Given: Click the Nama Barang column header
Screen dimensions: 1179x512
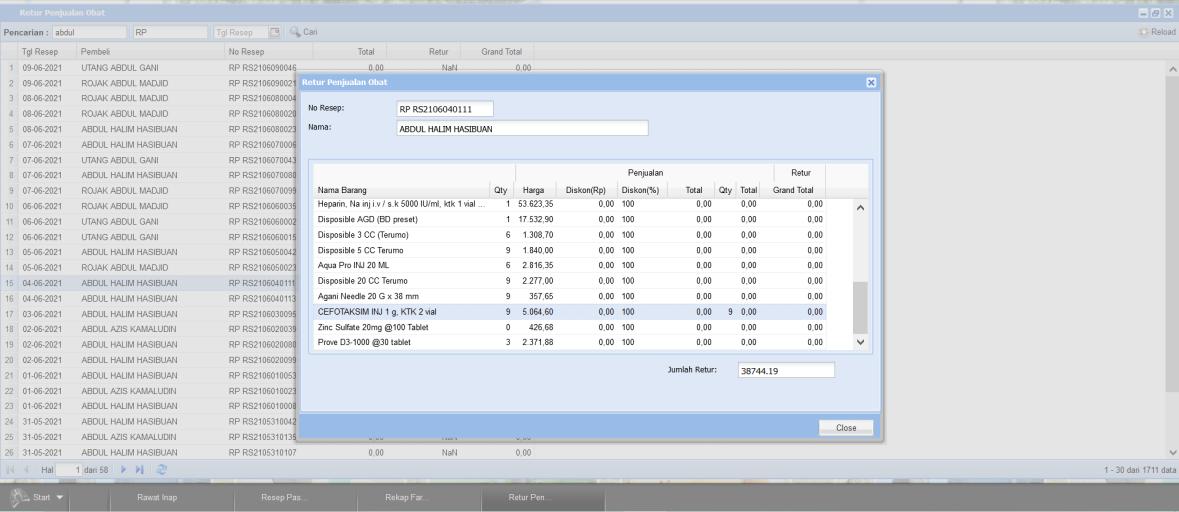Looking at the screenshot, I should point(402,190).
